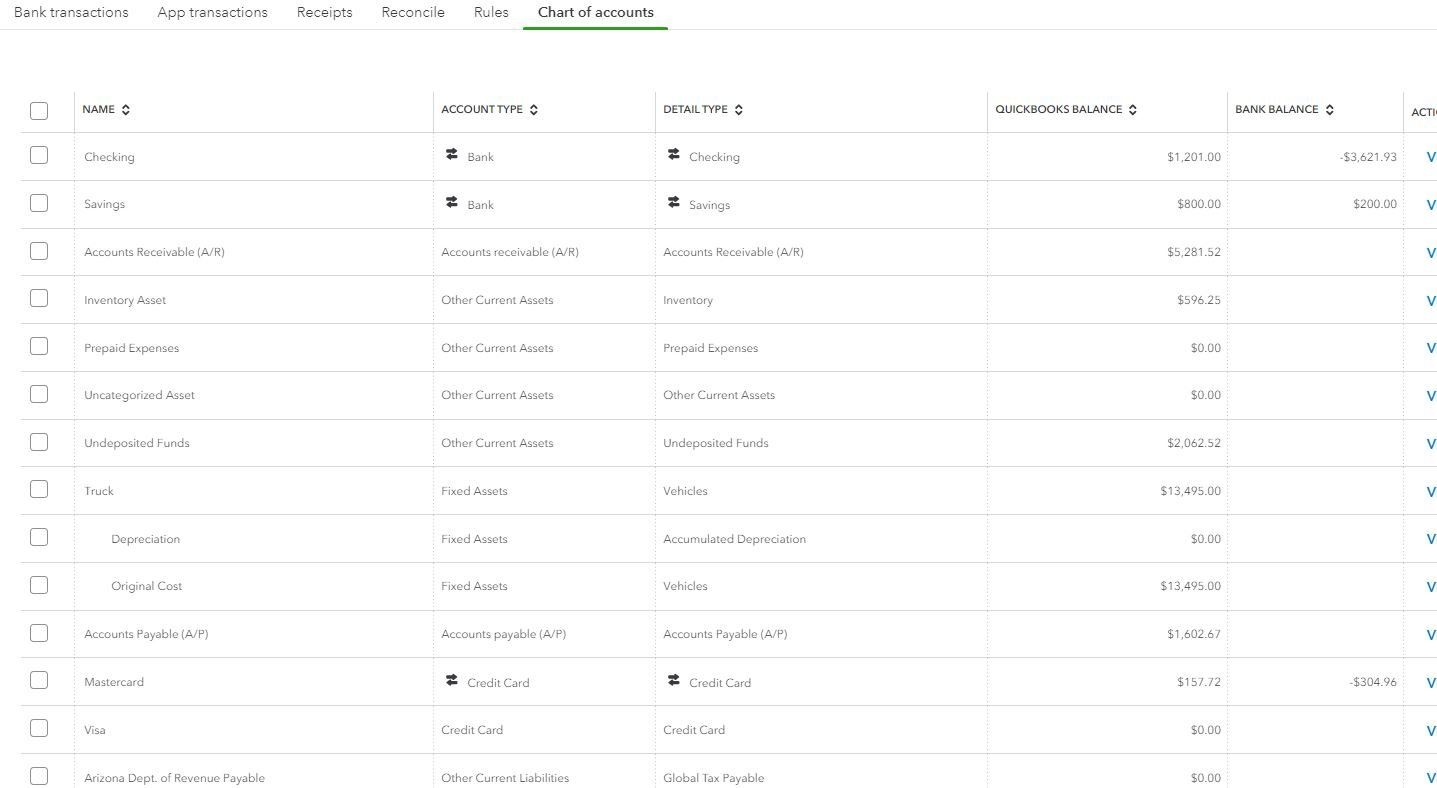Open action link for Truck row
Viewport: 1437px width, 788px height.
(1431, 492)
